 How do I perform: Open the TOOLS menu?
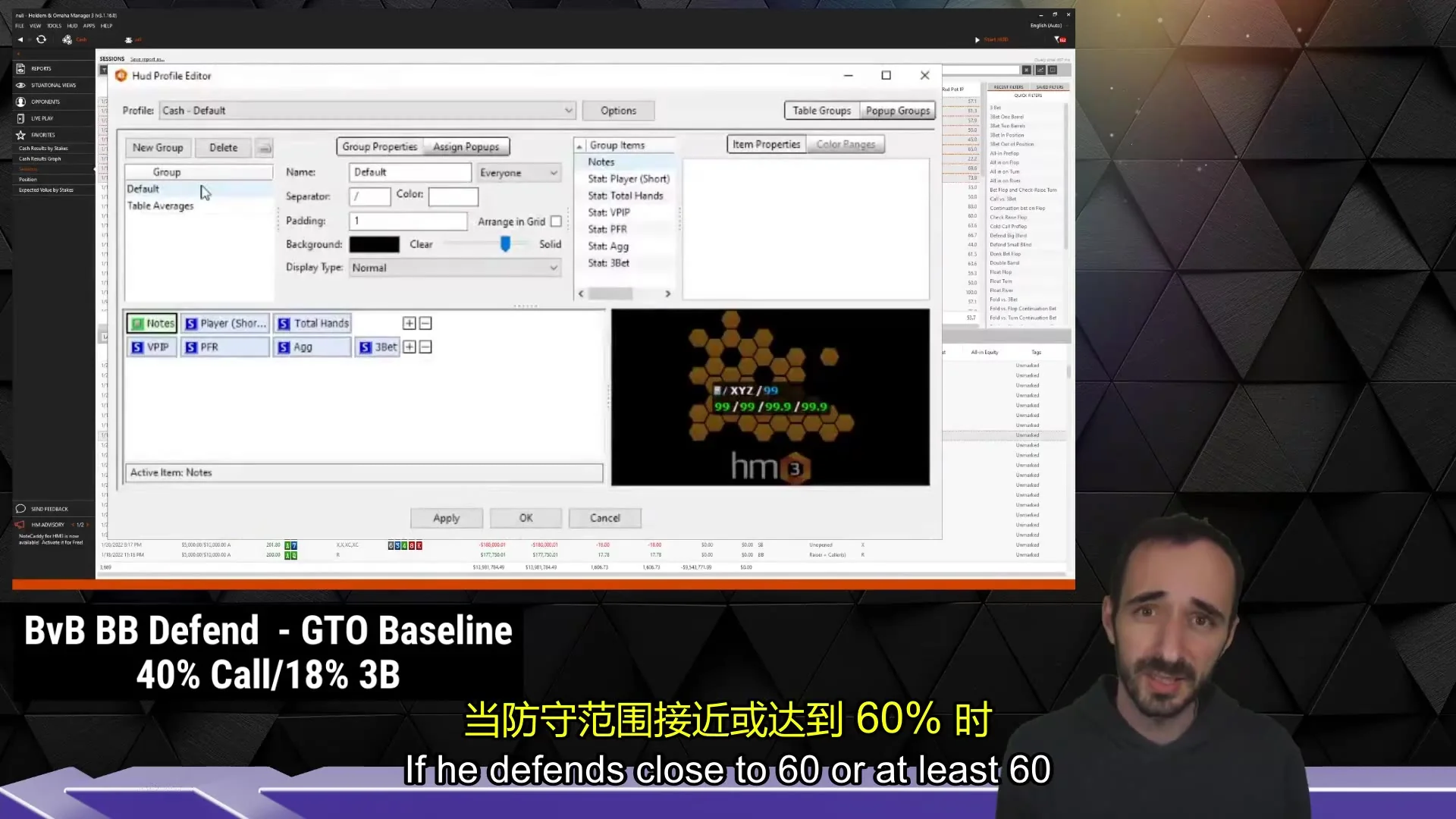click(54, 26)
